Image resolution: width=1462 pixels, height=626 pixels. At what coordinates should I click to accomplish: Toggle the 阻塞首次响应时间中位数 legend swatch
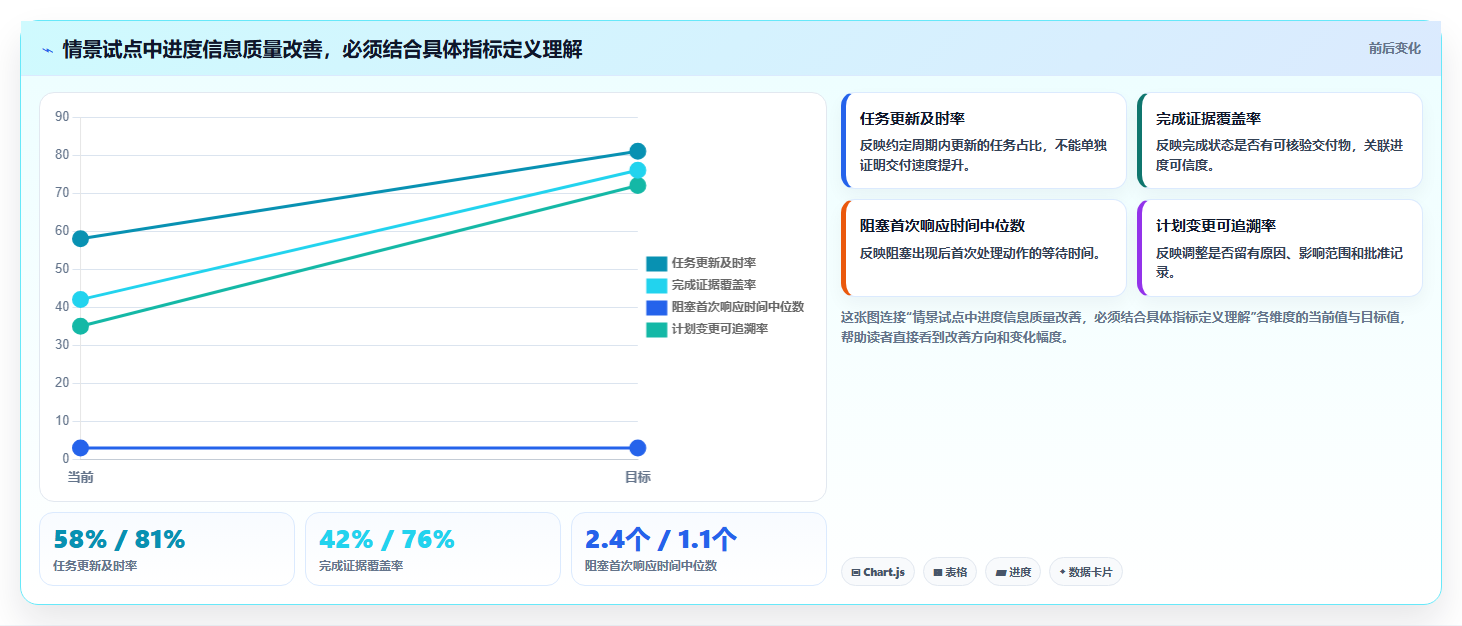coord(656,307)
